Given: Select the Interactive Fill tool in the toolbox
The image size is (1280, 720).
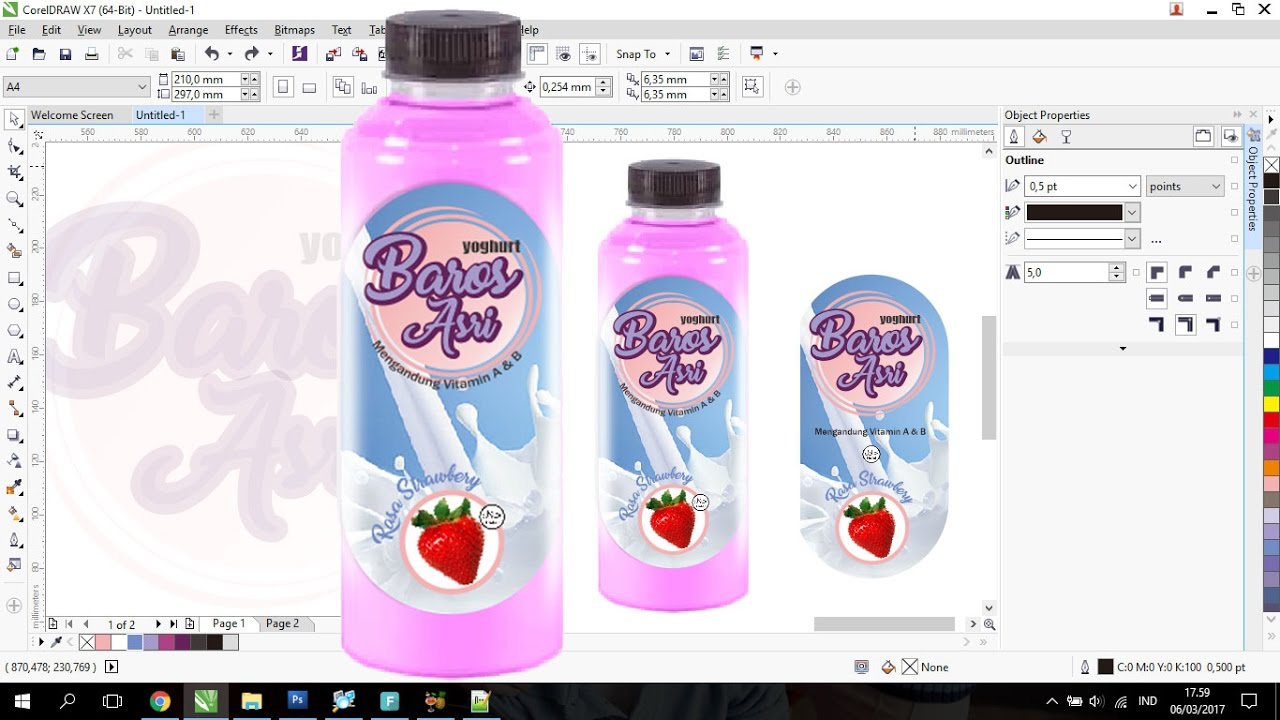Looking at the screenshot, I should pyautogui.click(x=15, y=513).
